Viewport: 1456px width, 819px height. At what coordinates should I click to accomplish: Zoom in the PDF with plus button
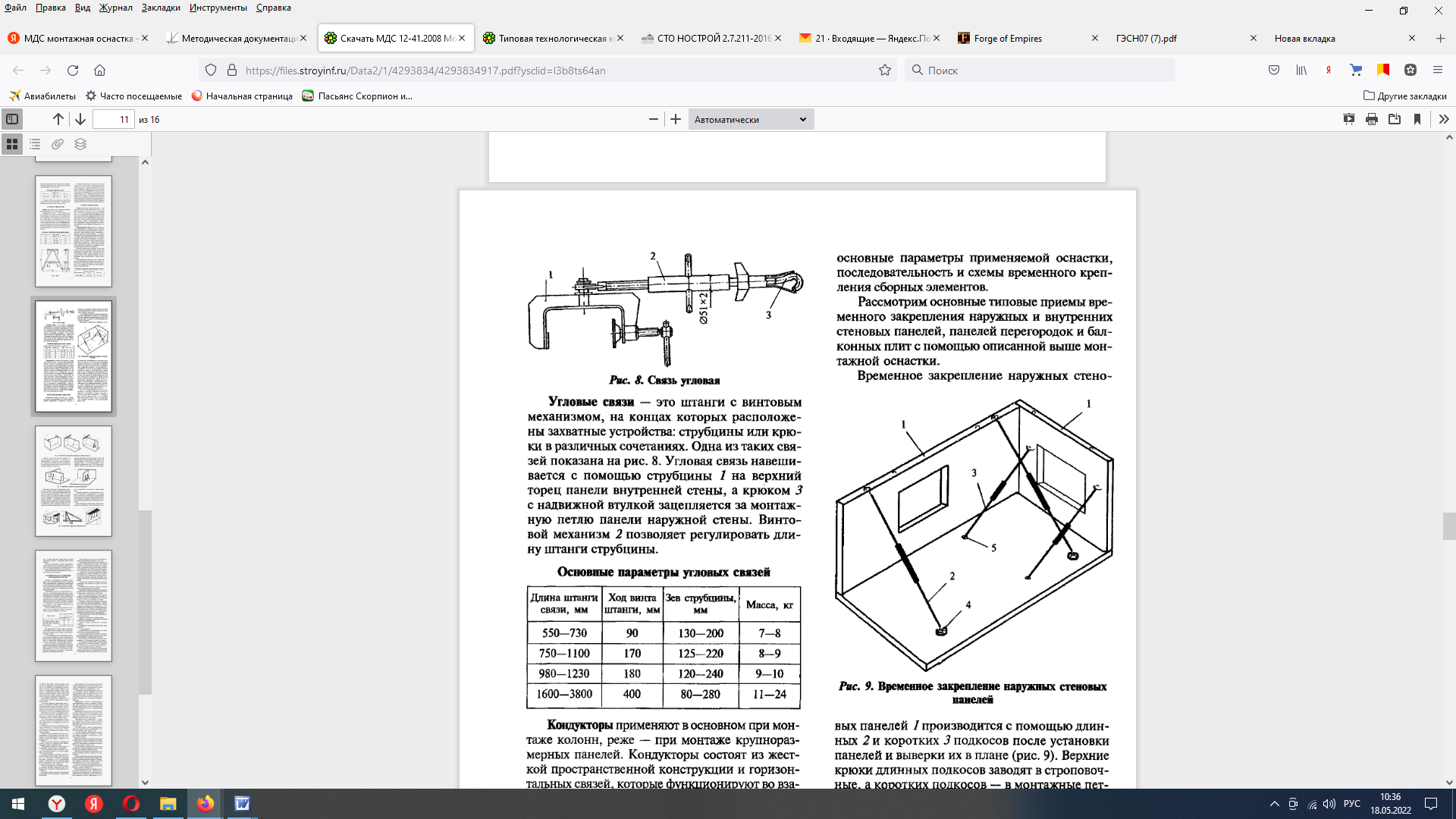(x=676, y=119)
